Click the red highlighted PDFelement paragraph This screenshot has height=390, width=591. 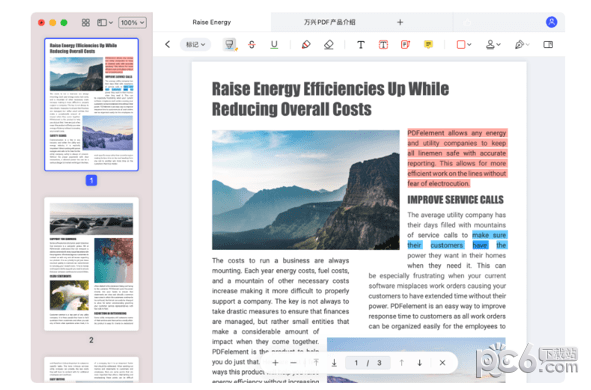click(457, 158)
